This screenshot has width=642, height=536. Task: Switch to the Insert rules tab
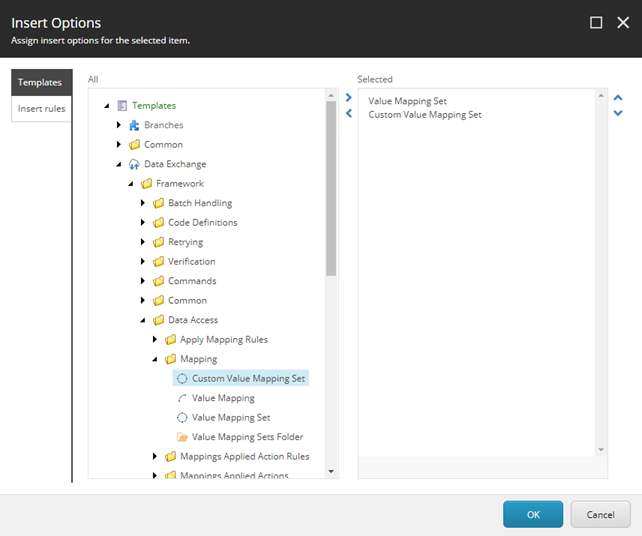coord(42,109)
